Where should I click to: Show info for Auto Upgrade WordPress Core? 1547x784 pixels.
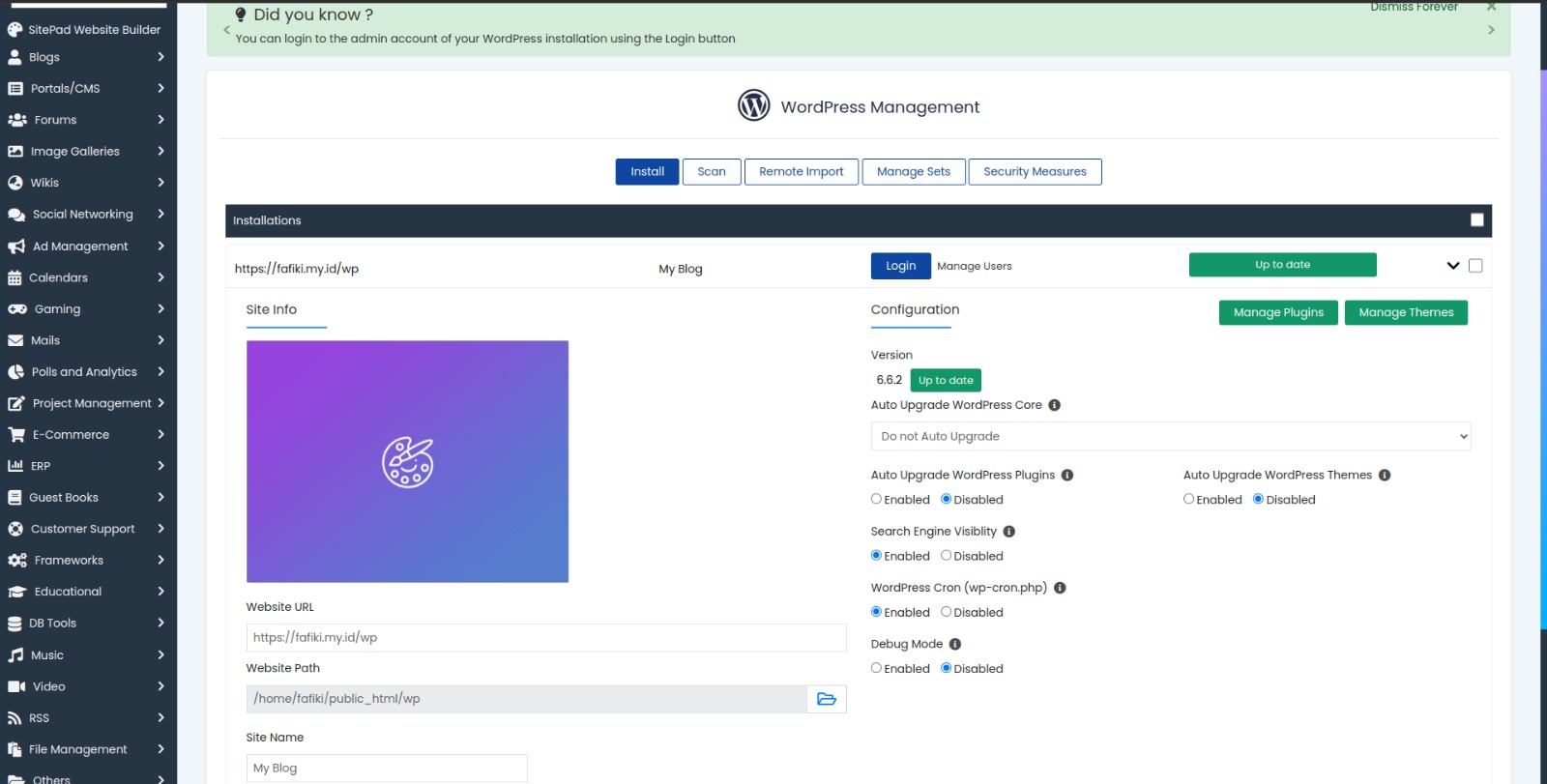(1055, 405)
